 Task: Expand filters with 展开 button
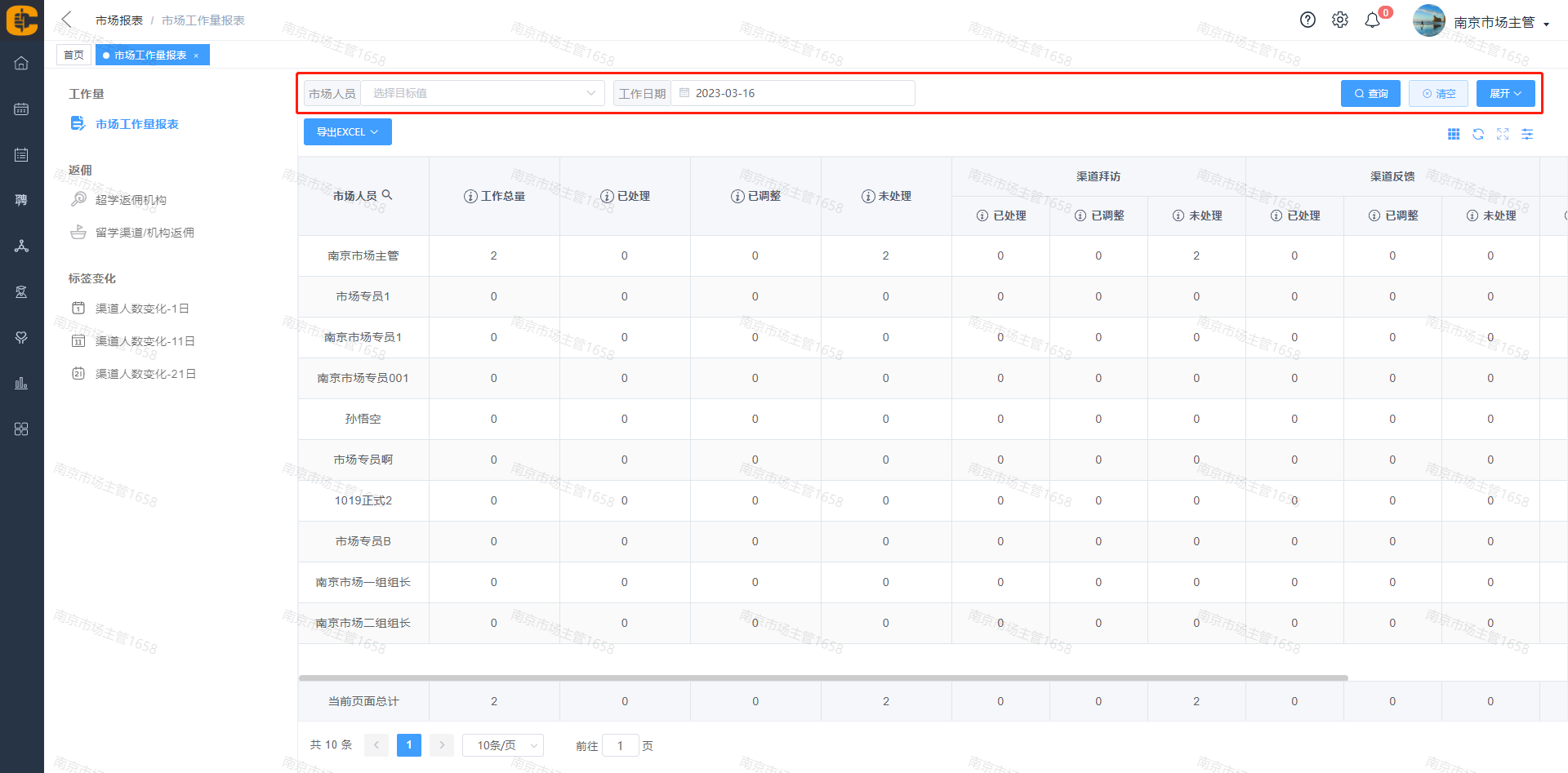tap(1505, 93)
